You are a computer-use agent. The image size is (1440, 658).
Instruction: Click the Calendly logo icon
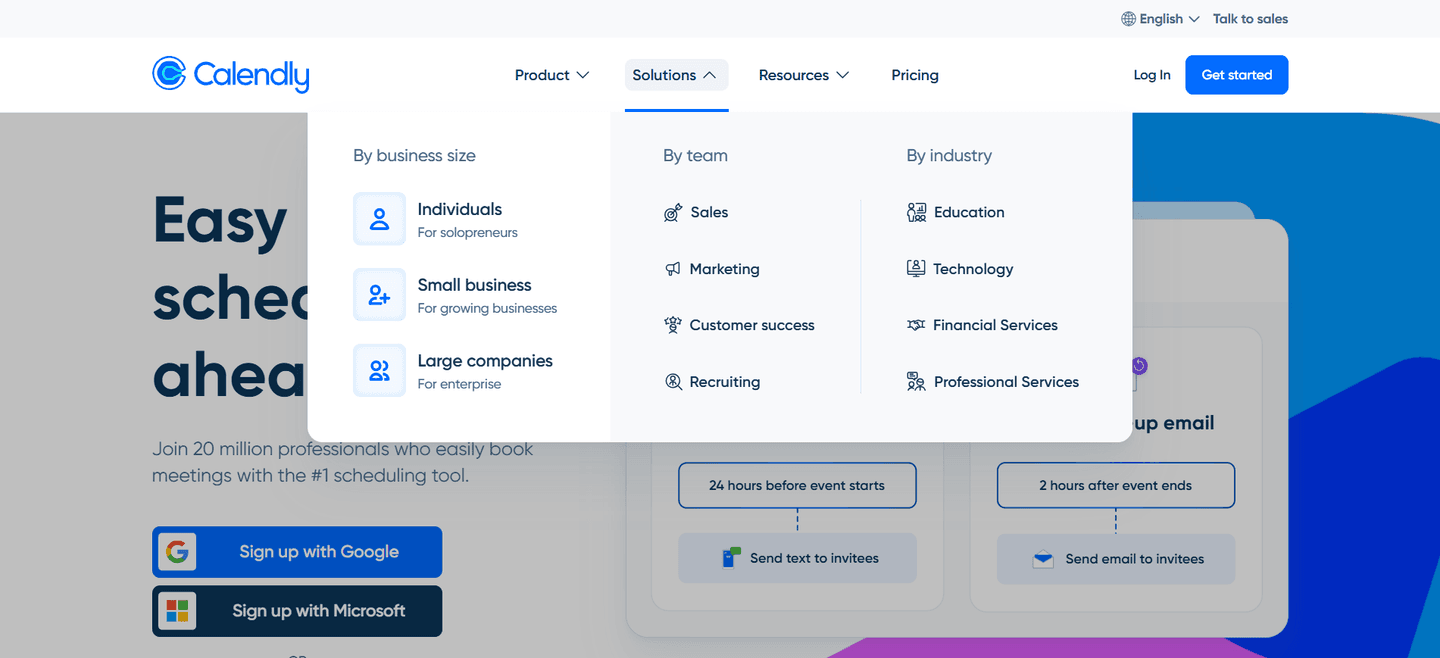[169, 74]
